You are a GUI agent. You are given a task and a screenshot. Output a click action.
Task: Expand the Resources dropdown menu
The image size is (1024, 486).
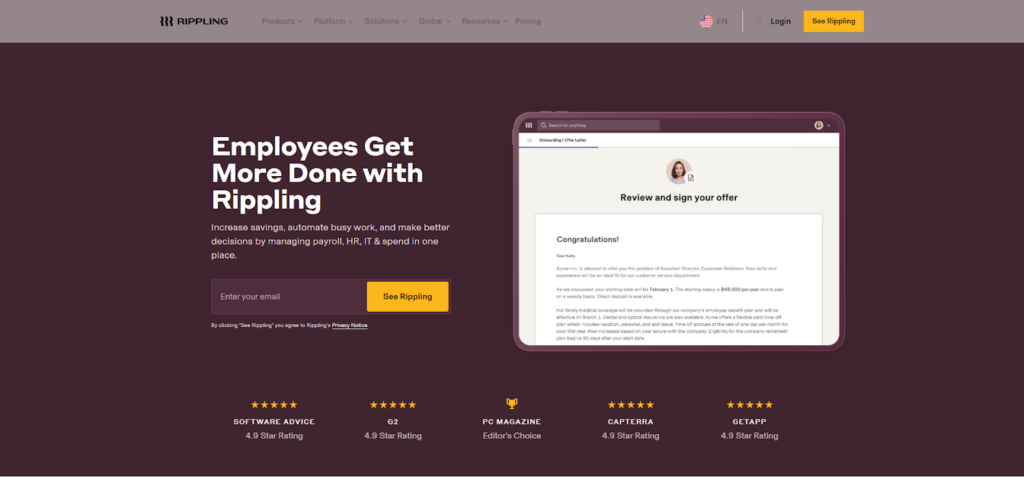[484, 21]
